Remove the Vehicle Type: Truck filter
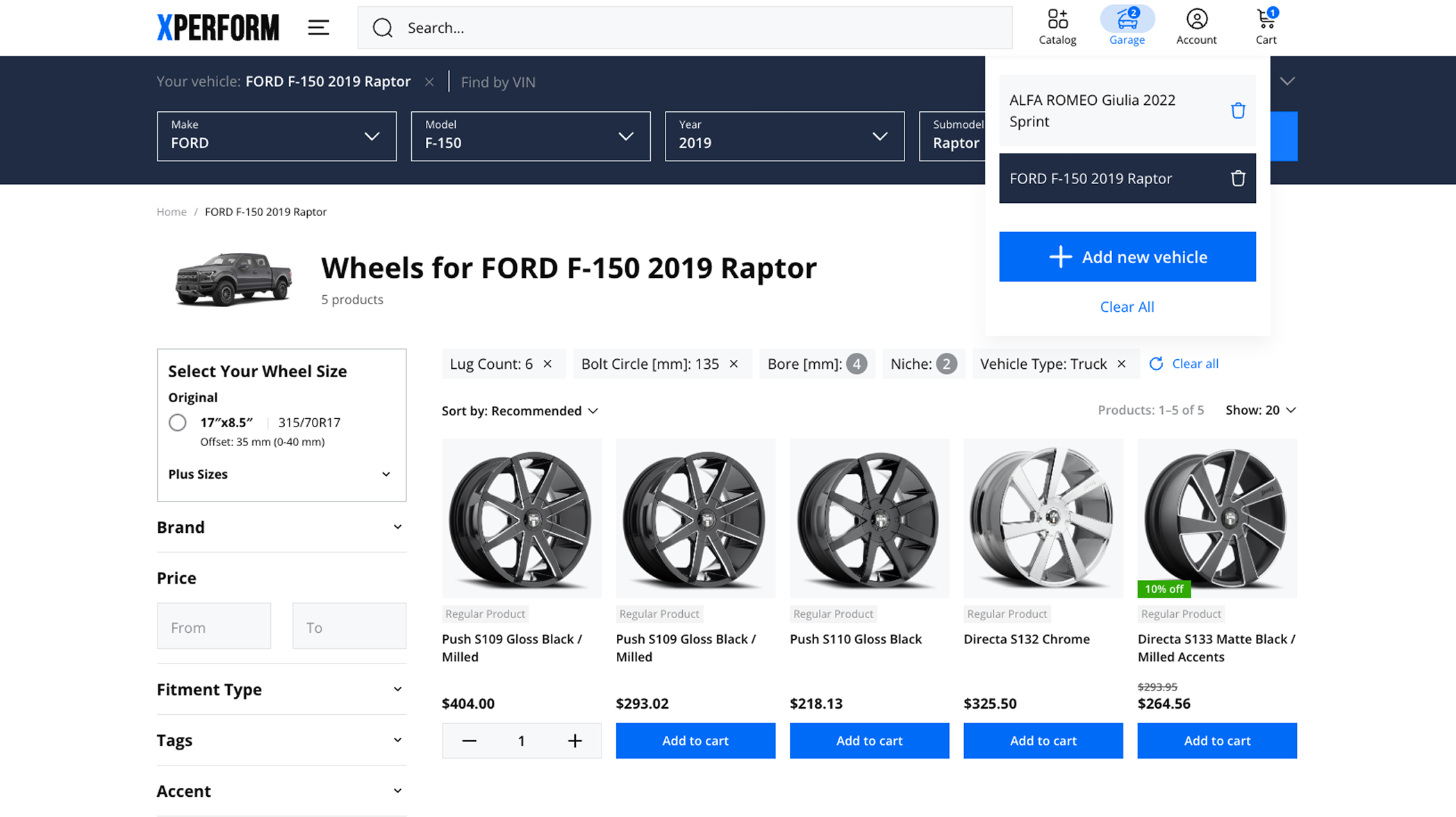The height and width of the screenshot is (817, 1456). point(1121,364)
